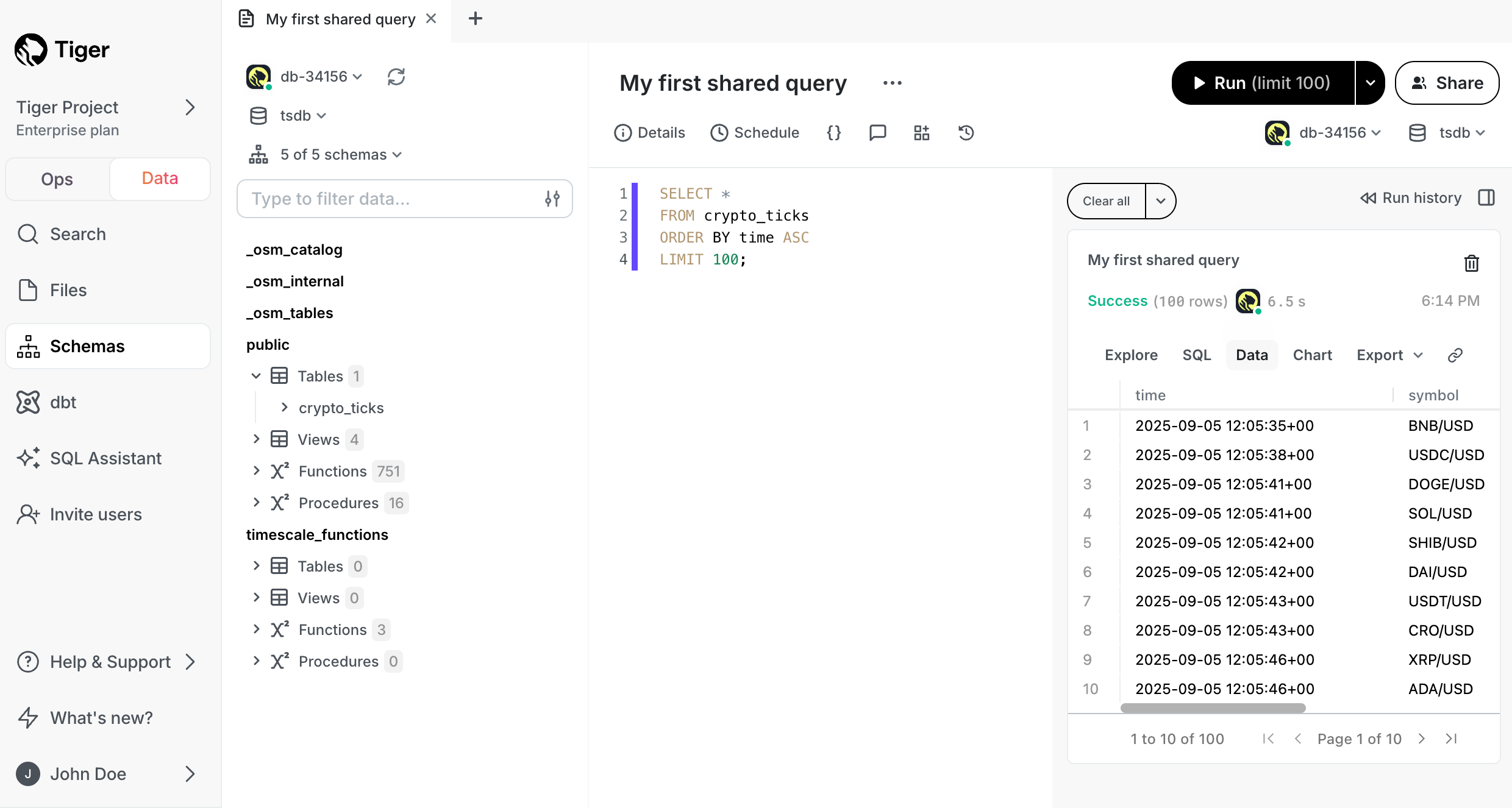Delete query result with trash icon
The image size is (1512, 808).
pos(1472,263)
